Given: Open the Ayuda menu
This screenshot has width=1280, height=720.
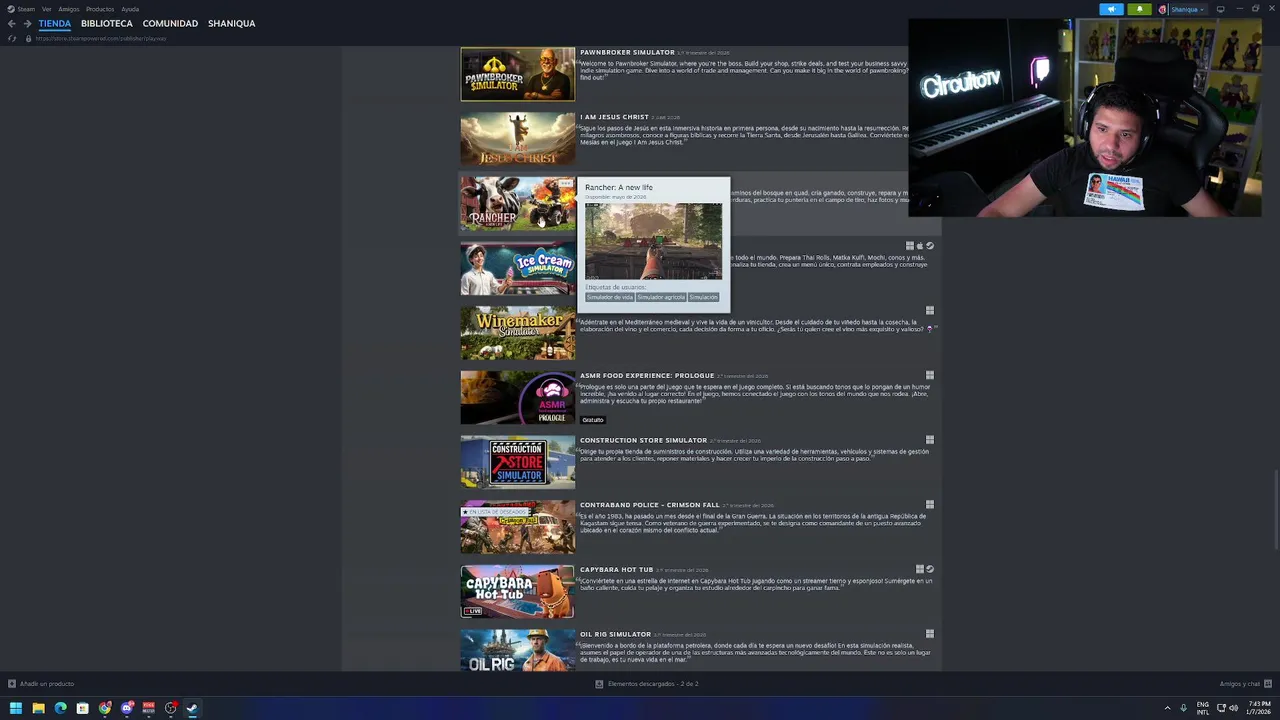Looking at the screenshot, I should 130,9.
